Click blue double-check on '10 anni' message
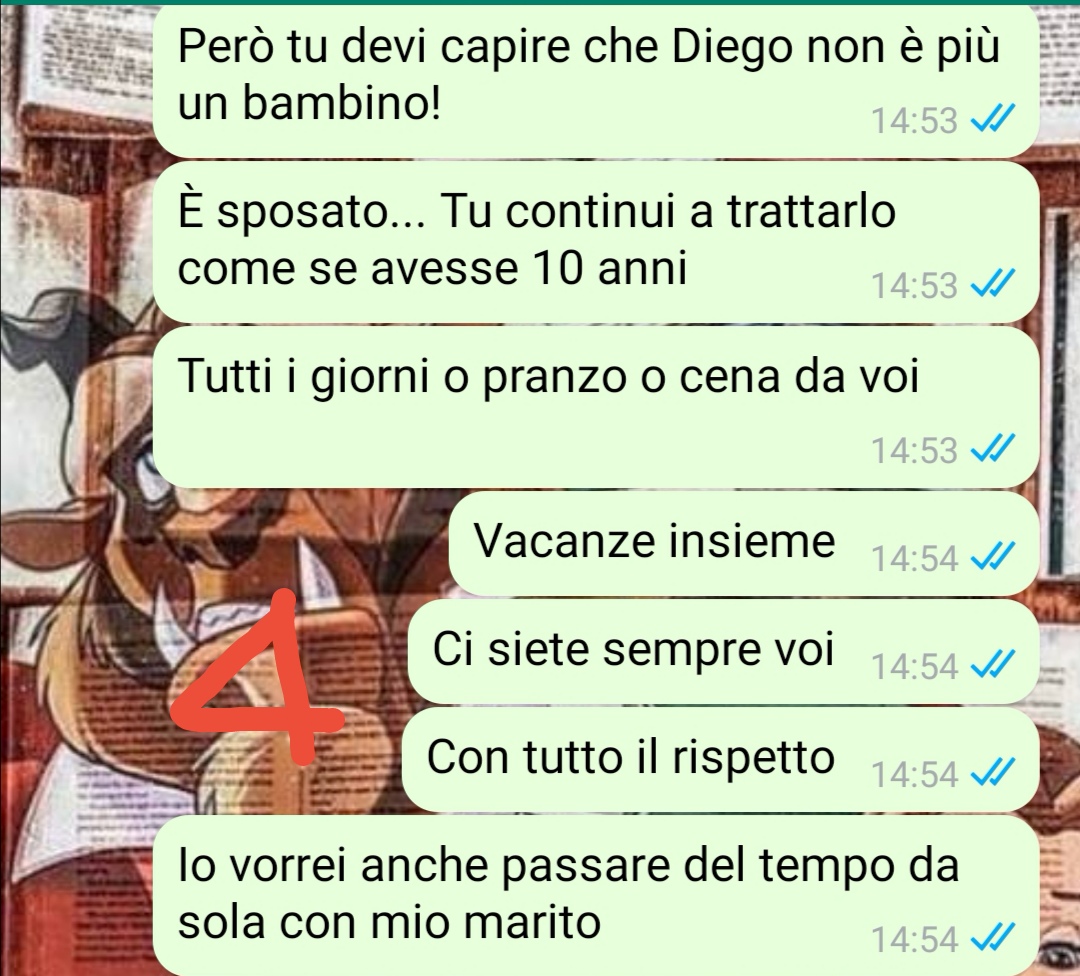Image resolution: width=1080 pixels, height=976 pixels. click(x=992, y=283)
